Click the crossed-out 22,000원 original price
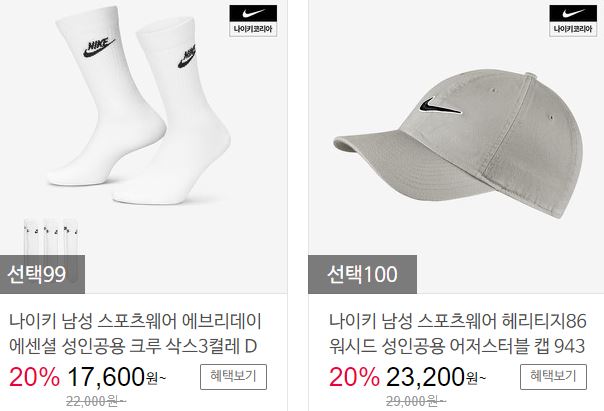Screen dimensions: 604x411 point(96,402)
